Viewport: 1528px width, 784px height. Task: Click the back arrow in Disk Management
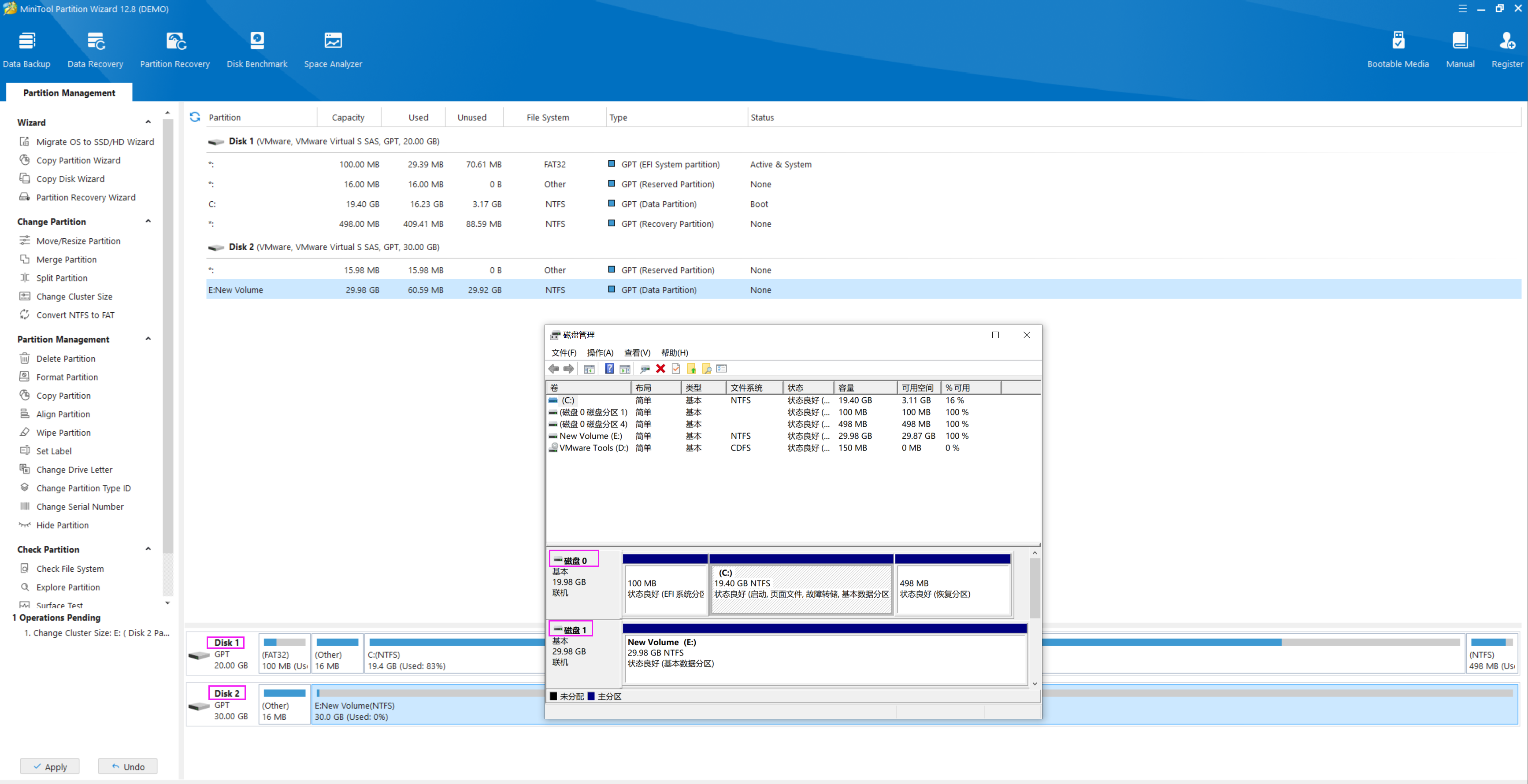point(553,369)
